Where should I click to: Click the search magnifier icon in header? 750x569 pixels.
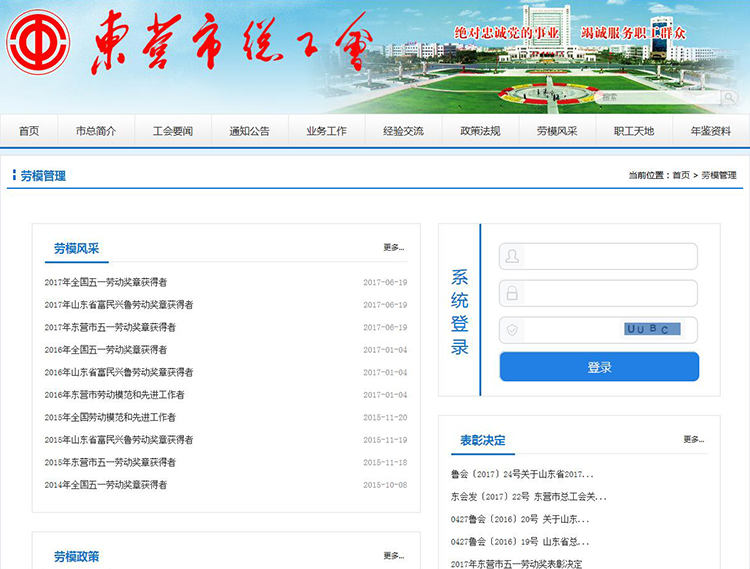[x=728, y=98]
